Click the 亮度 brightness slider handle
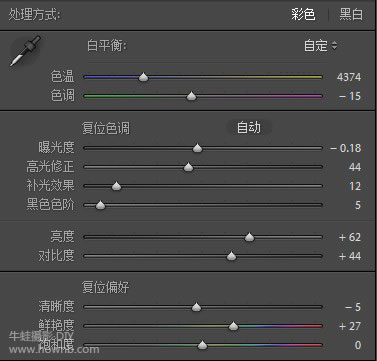The width and height of the screenshot is (377, 361). (249, 237)
